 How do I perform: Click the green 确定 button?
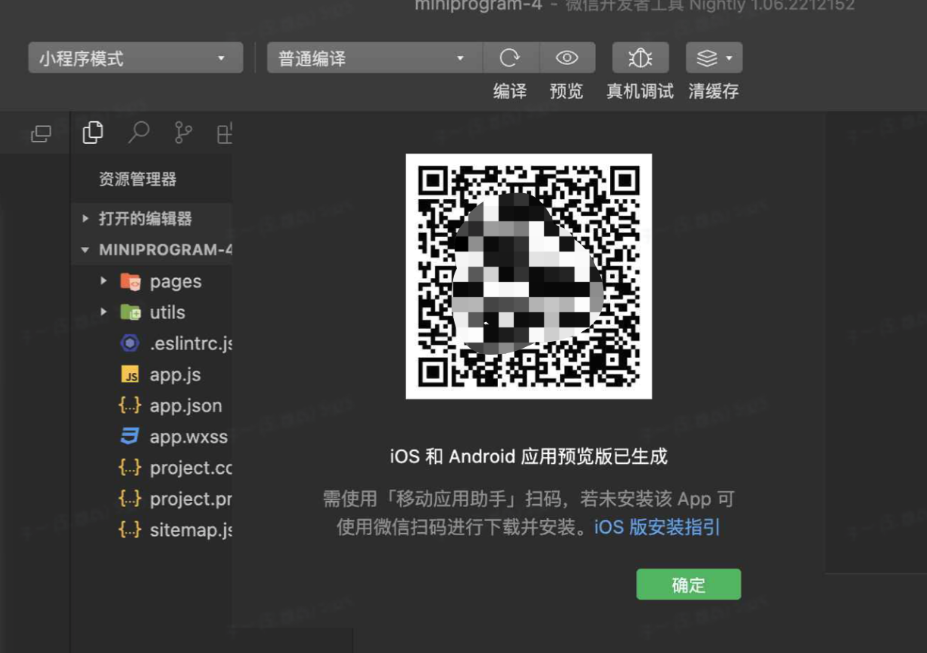tap(688, 585)
